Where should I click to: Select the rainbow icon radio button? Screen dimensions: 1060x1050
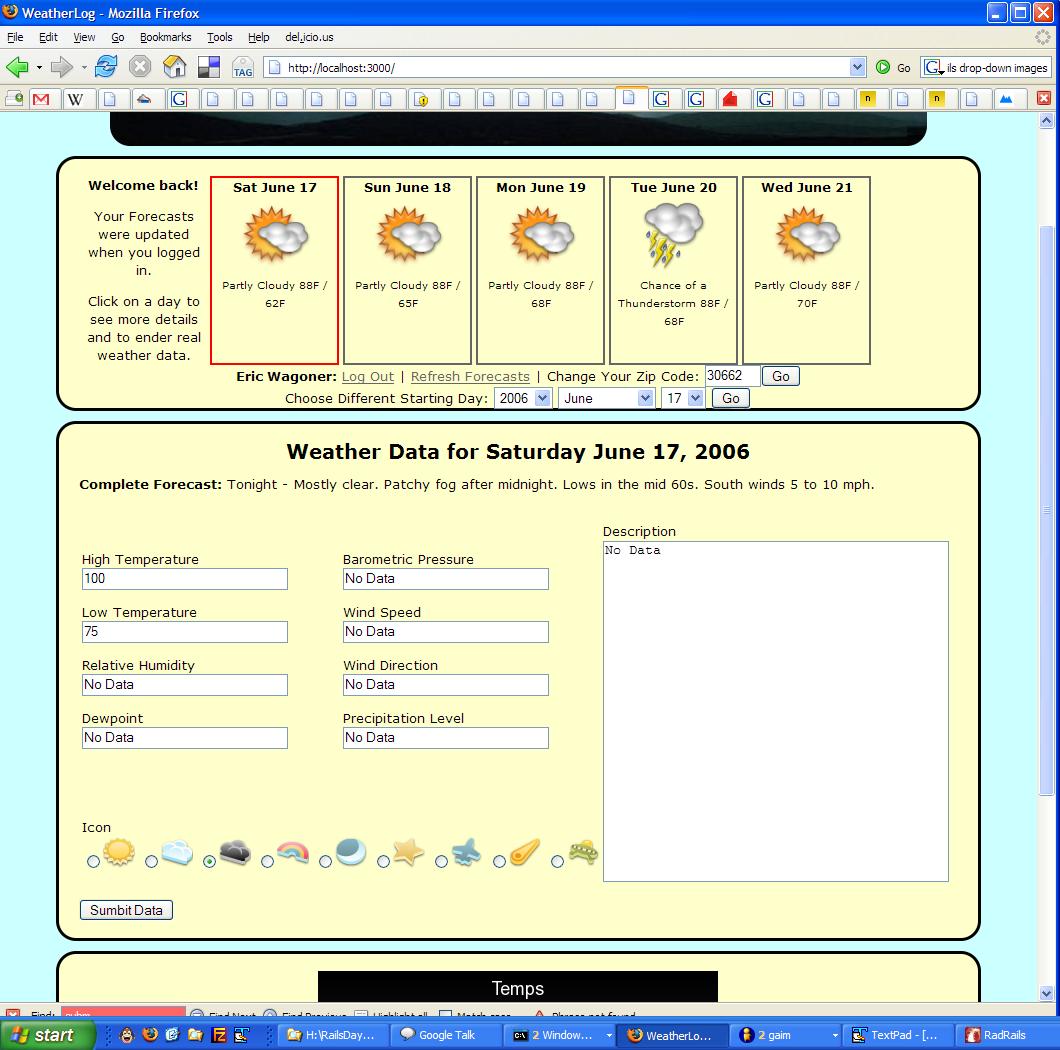point(268,861)
